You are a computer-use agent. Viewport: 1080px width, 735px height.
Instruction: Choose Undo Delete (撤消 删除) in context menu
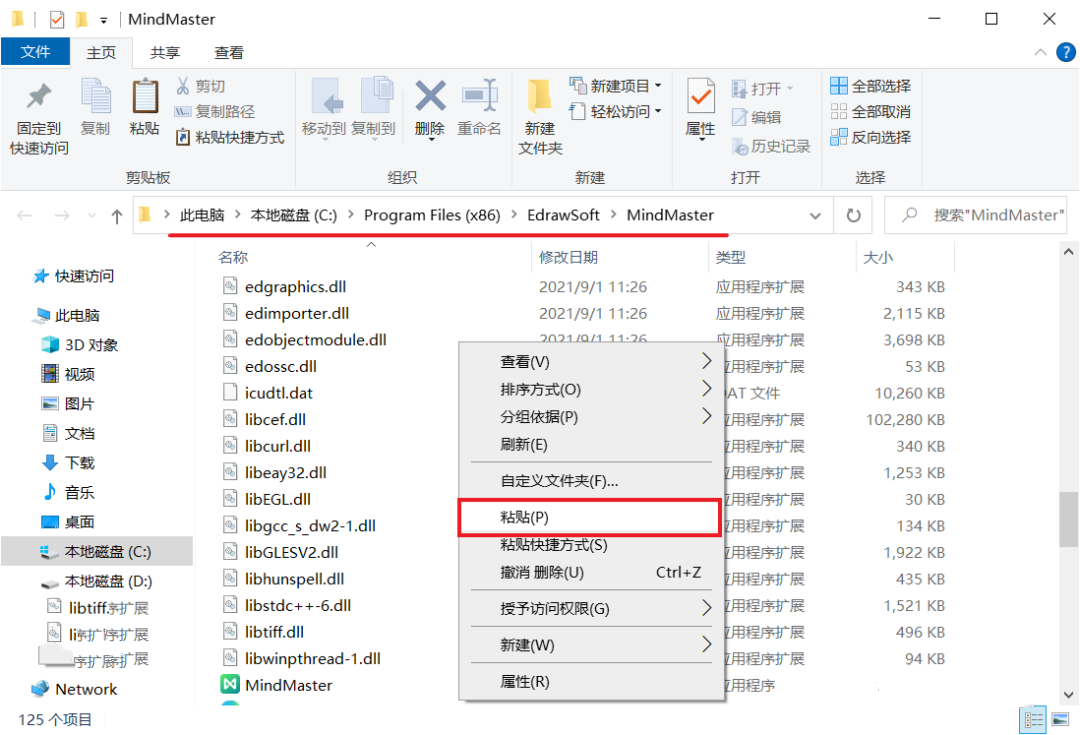tap(592, 572)
